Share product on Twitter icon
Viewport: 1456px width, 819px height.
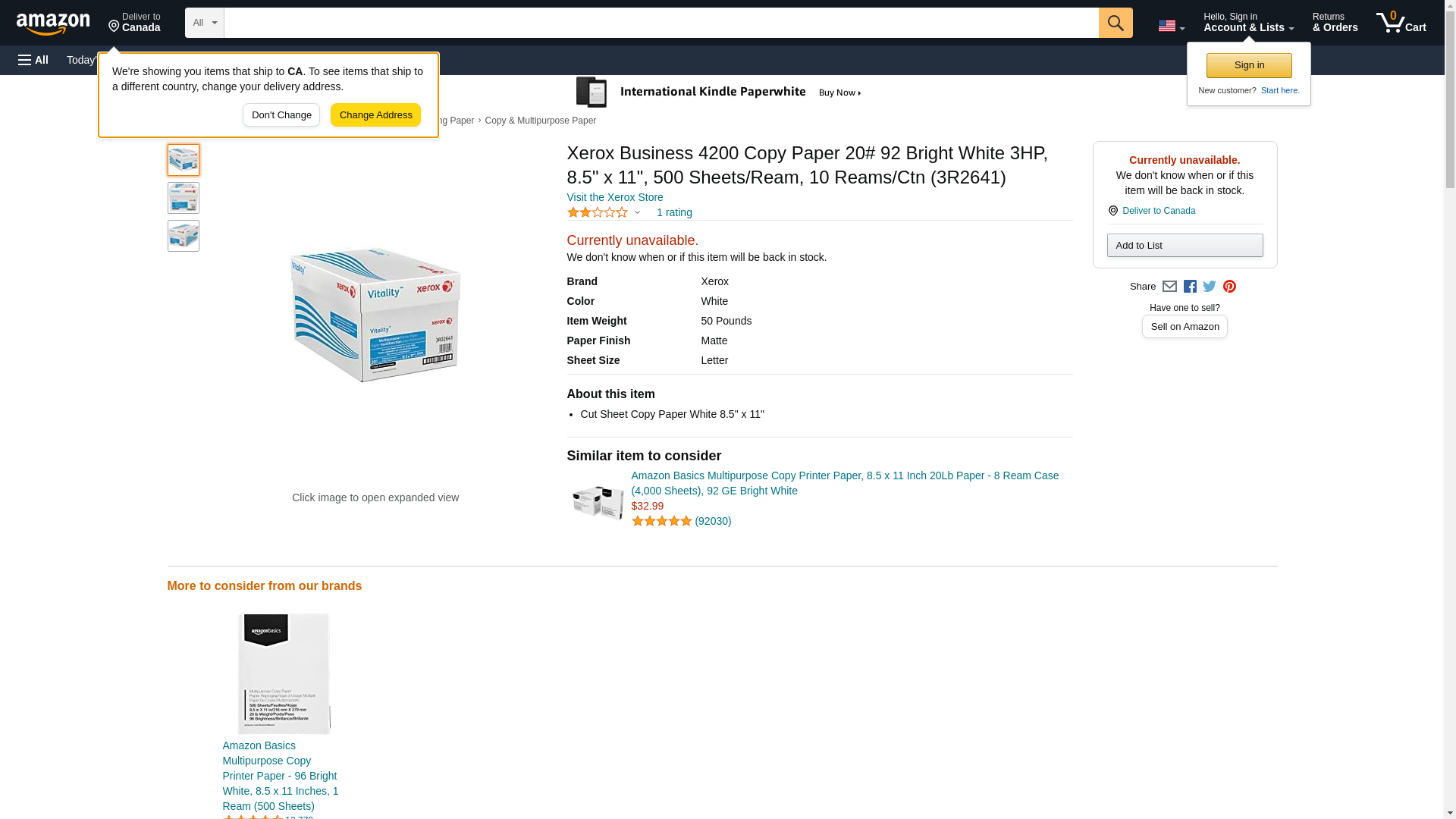coord(1210,287)
